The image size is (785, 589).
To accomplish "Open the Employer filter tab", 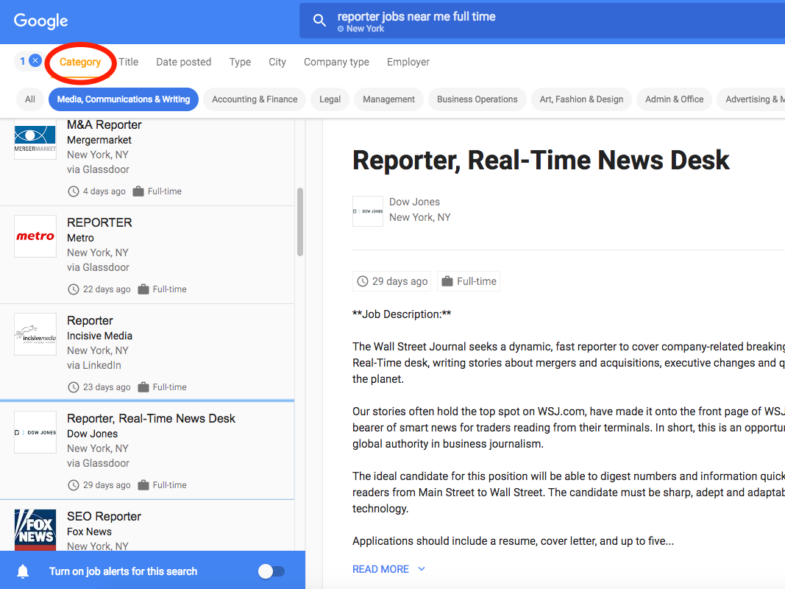I will [x=408, y=62].
